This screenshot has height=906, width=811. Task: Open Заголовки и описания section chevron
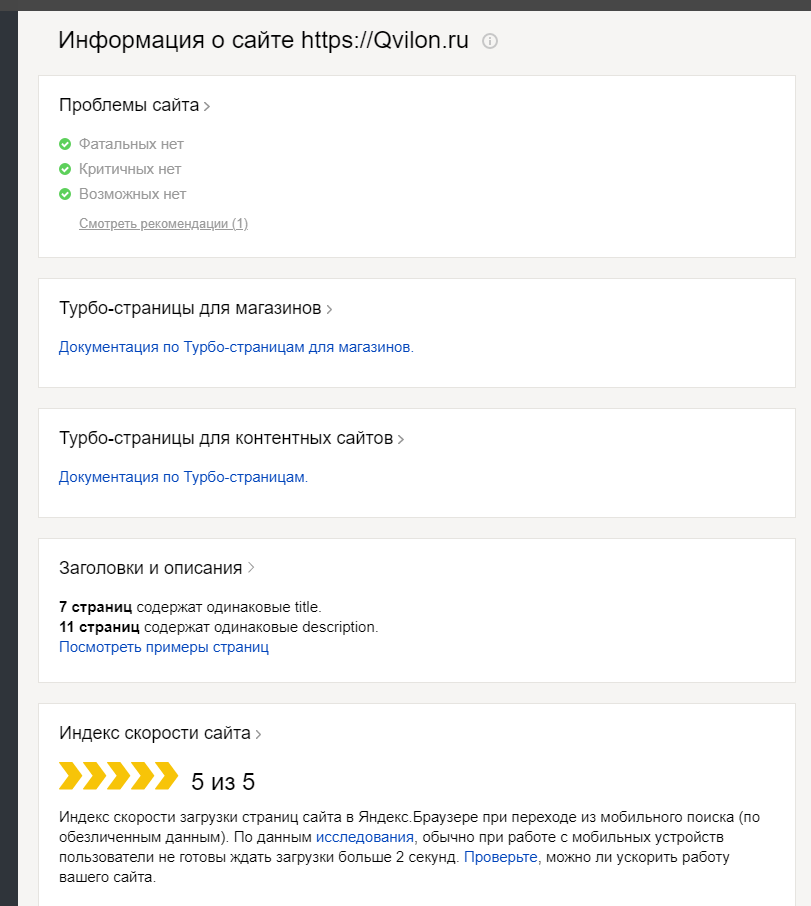tap(251, 568)
